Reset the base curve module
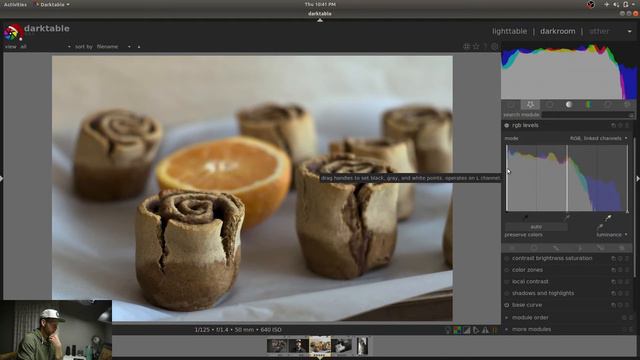The height and width of the screenshot is (360, 640). click(x=620, y=305)
